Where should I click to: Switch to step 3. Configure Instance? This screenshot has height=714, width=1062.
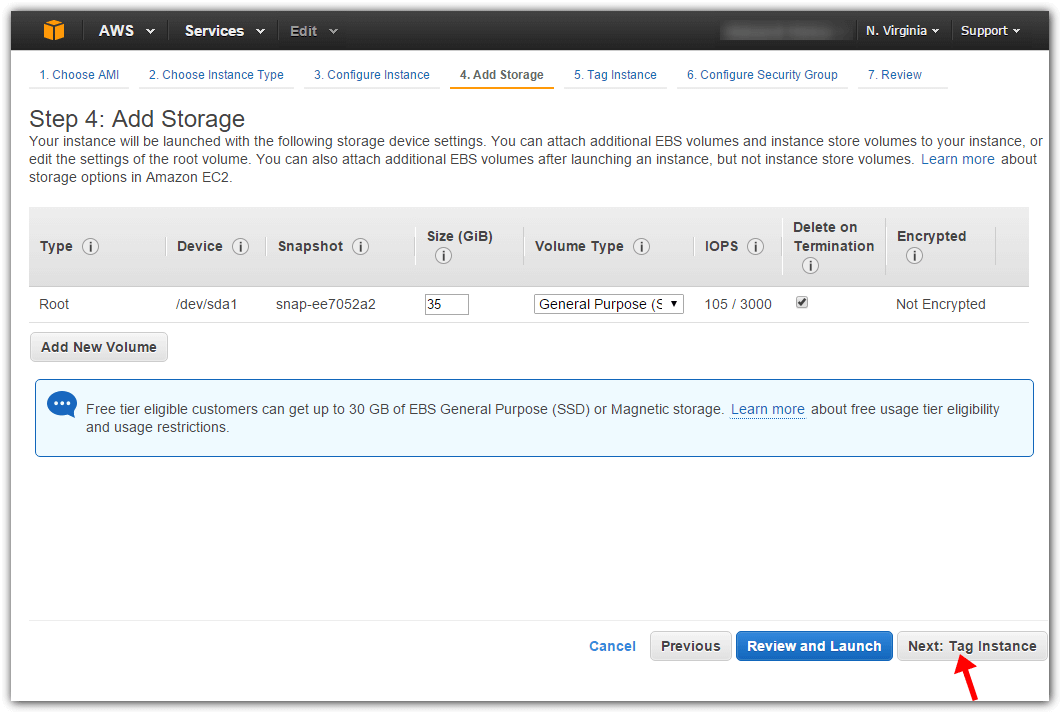(x=372, y=75)
